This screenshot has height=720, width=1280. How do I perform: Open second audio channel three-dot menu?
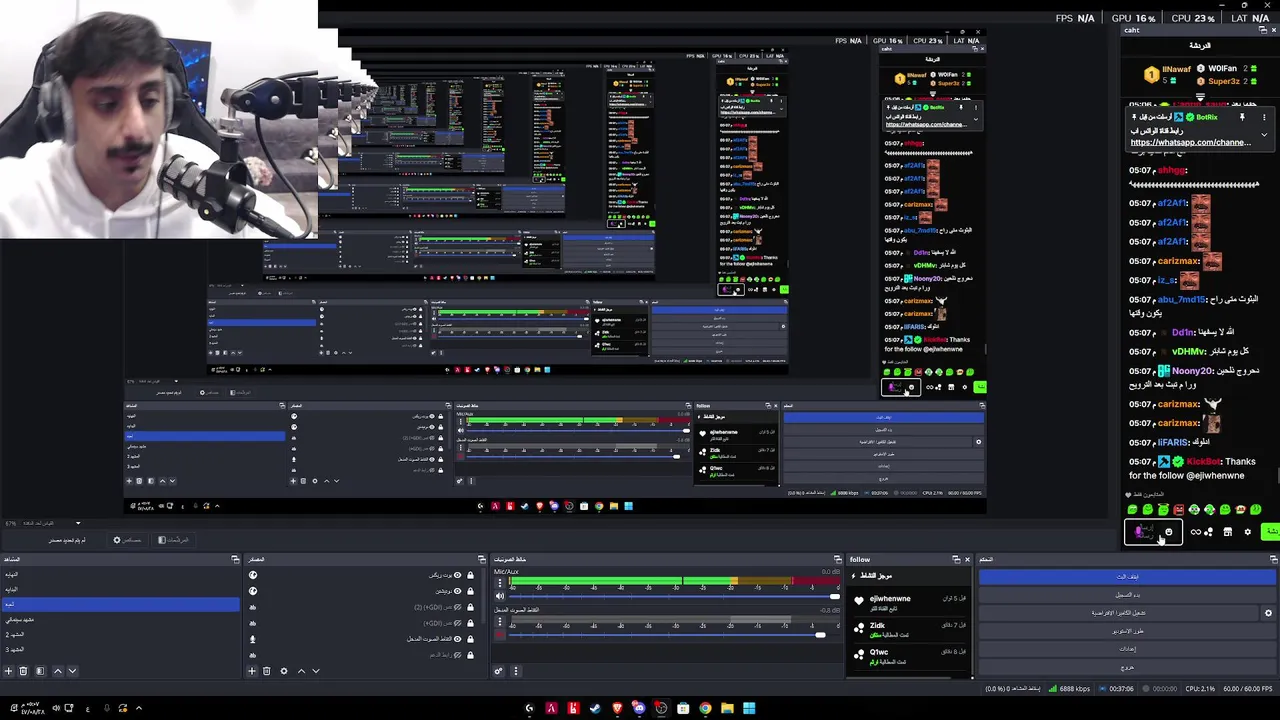[x=500, y=621]
